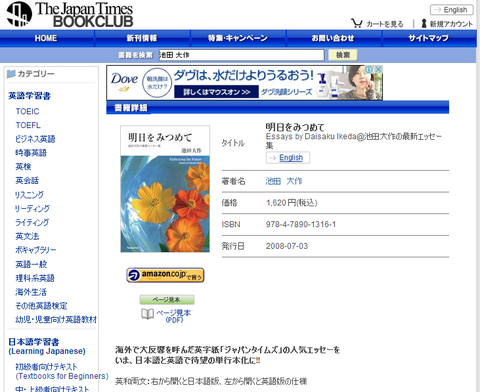Viewport: 480px width, 392px height.
Task: Select the ライティング category
Action: 32,222
